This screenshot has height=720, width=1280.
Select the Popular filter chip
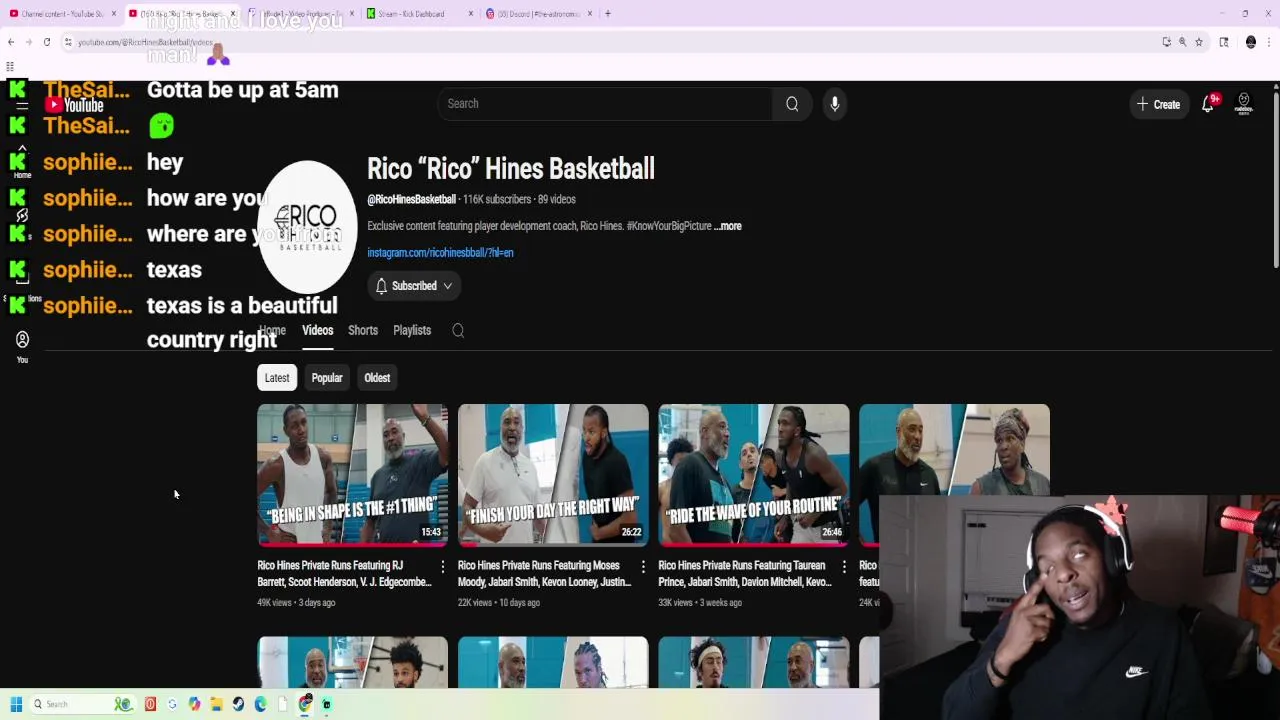click(x=327, y=378)
